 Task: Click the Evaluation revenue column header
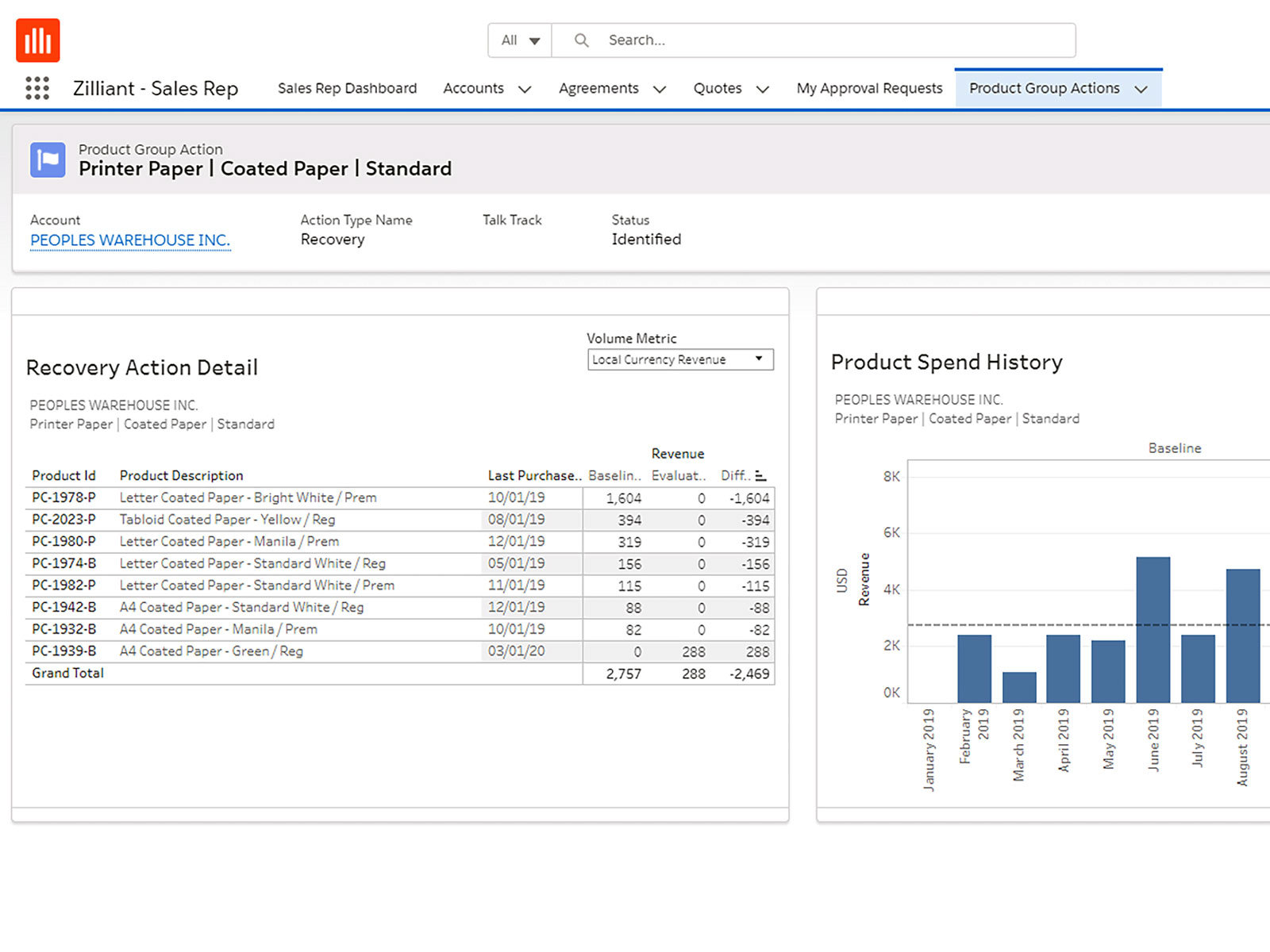[679, 475]
